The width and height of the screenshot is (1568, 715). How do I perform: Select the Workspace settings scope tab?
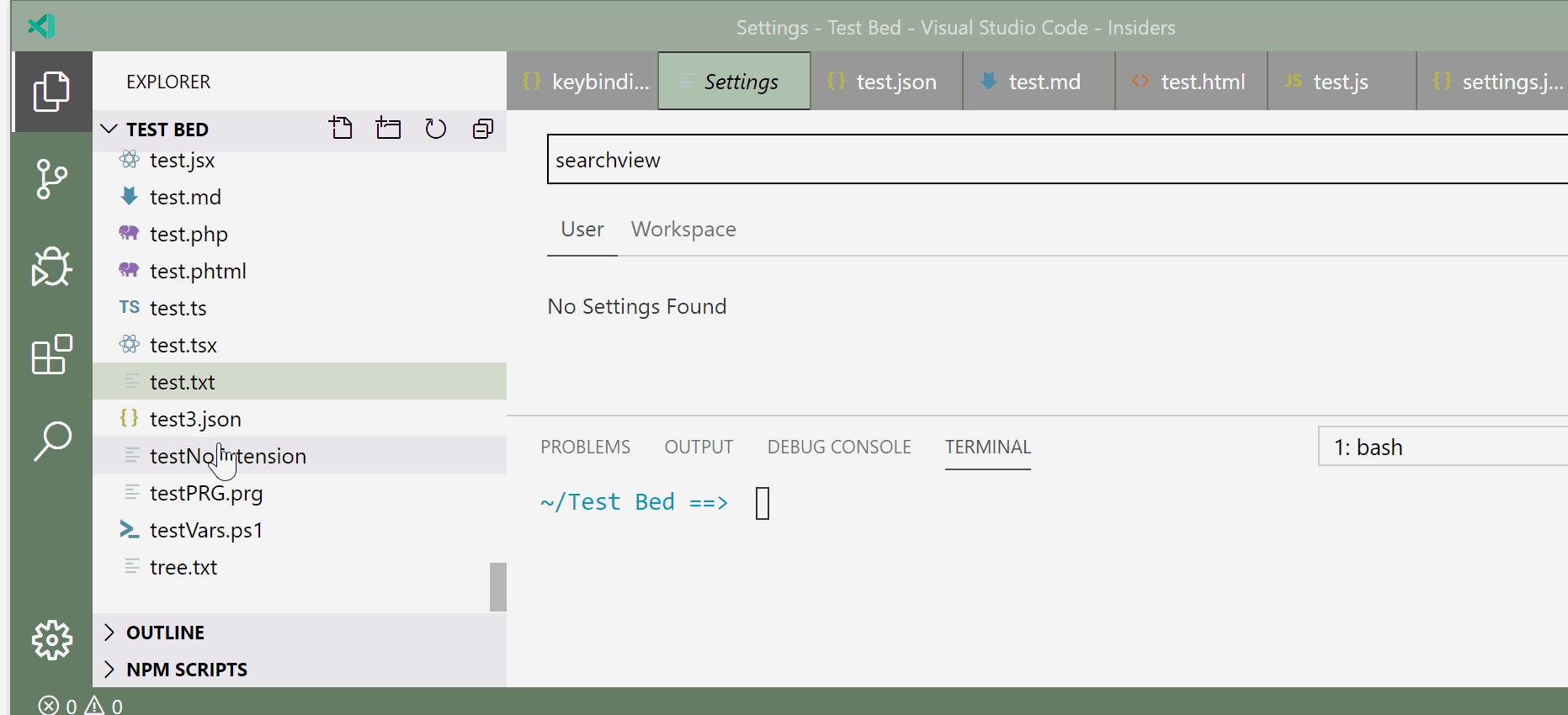click(x=683, y=230)
